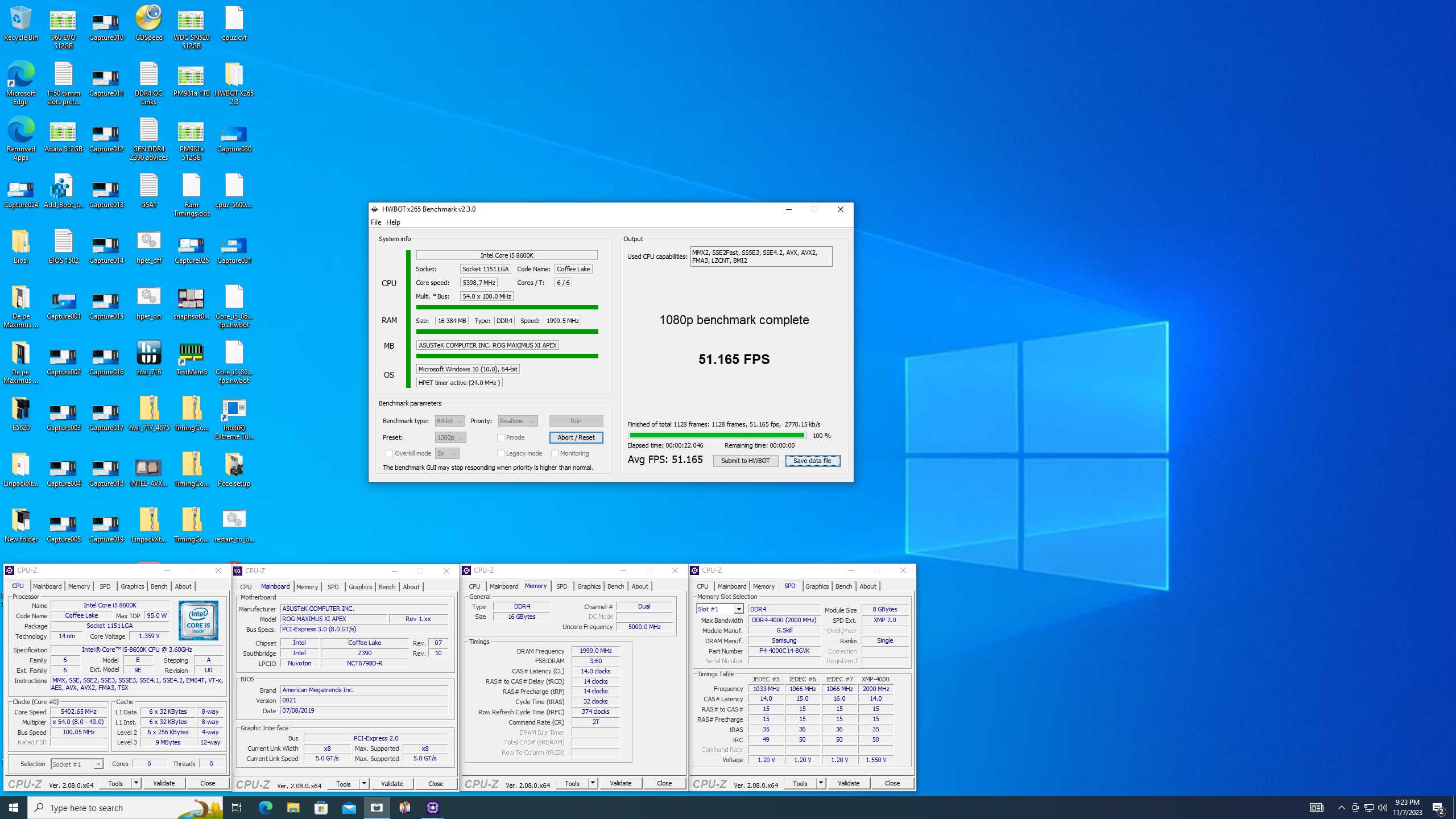Click the taskbar search box
This screenshot has width=1456, height=819.
pos(125,808)
